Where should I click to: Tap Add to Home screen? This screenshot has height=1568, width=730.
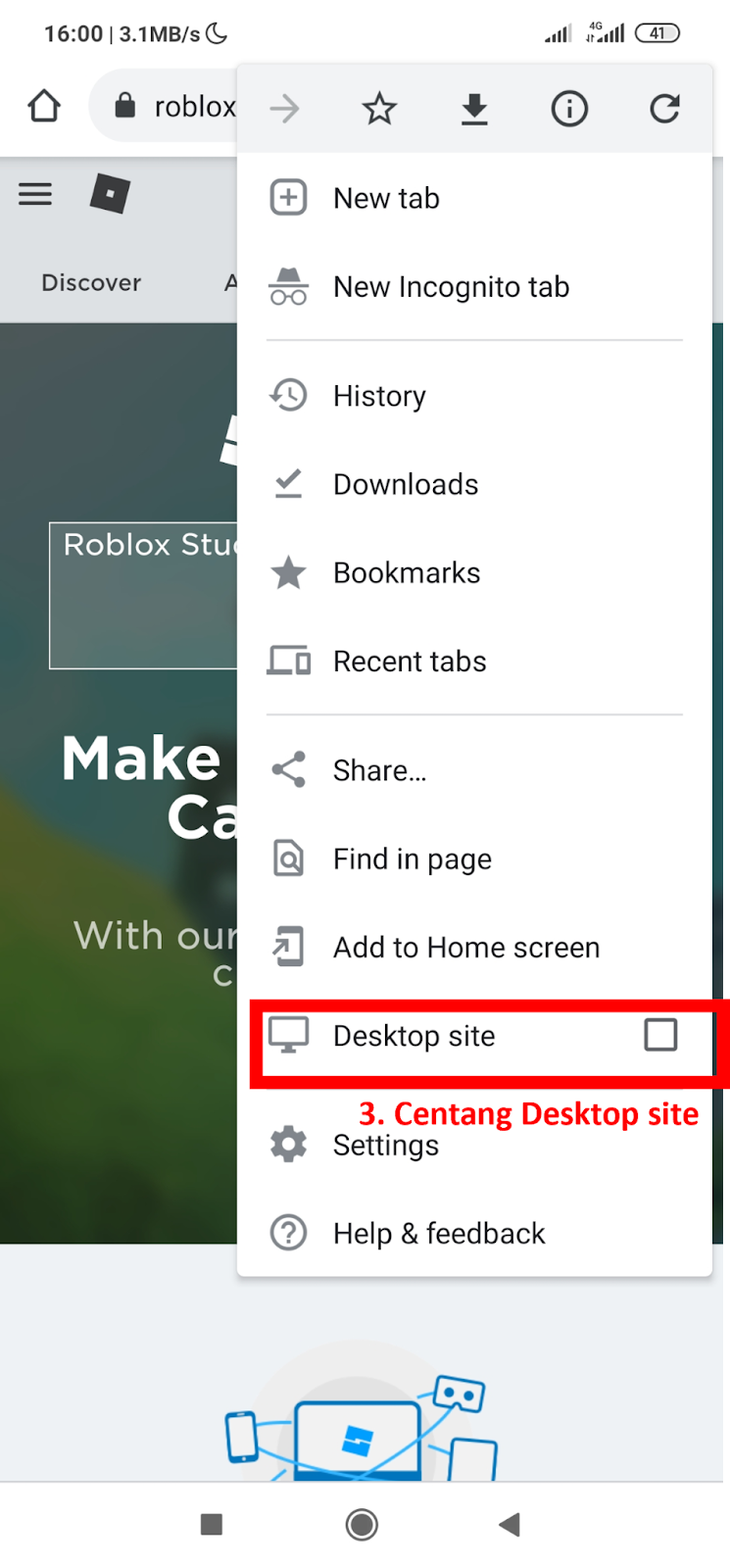coord(466,948)
